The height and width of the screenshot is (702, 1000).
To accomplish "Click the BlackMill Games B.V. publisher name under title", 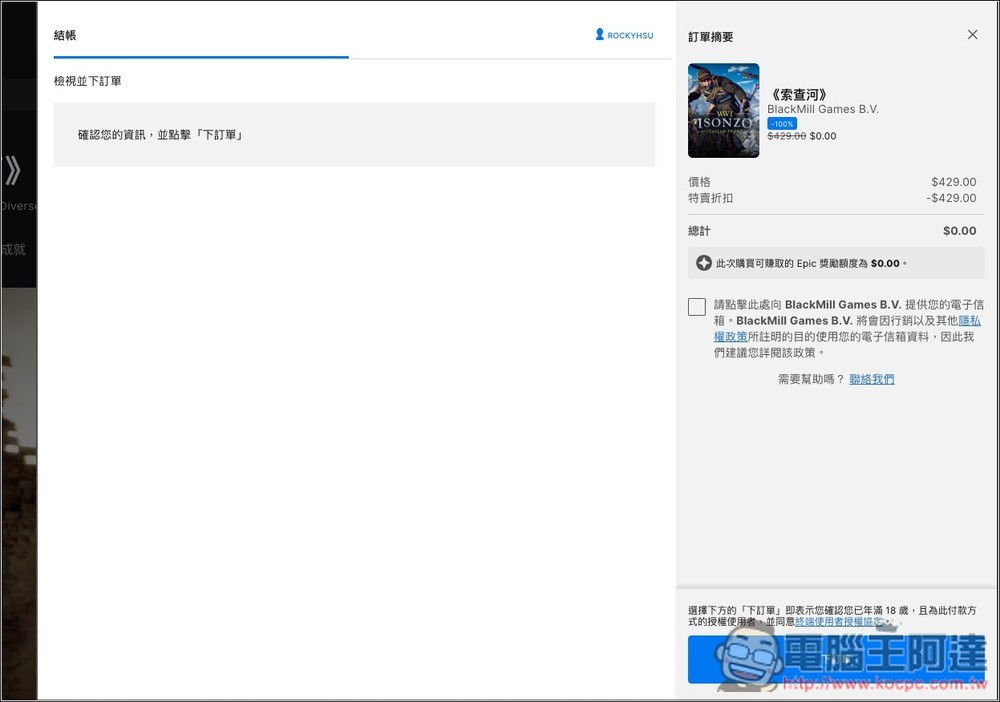I will [822, 109].
